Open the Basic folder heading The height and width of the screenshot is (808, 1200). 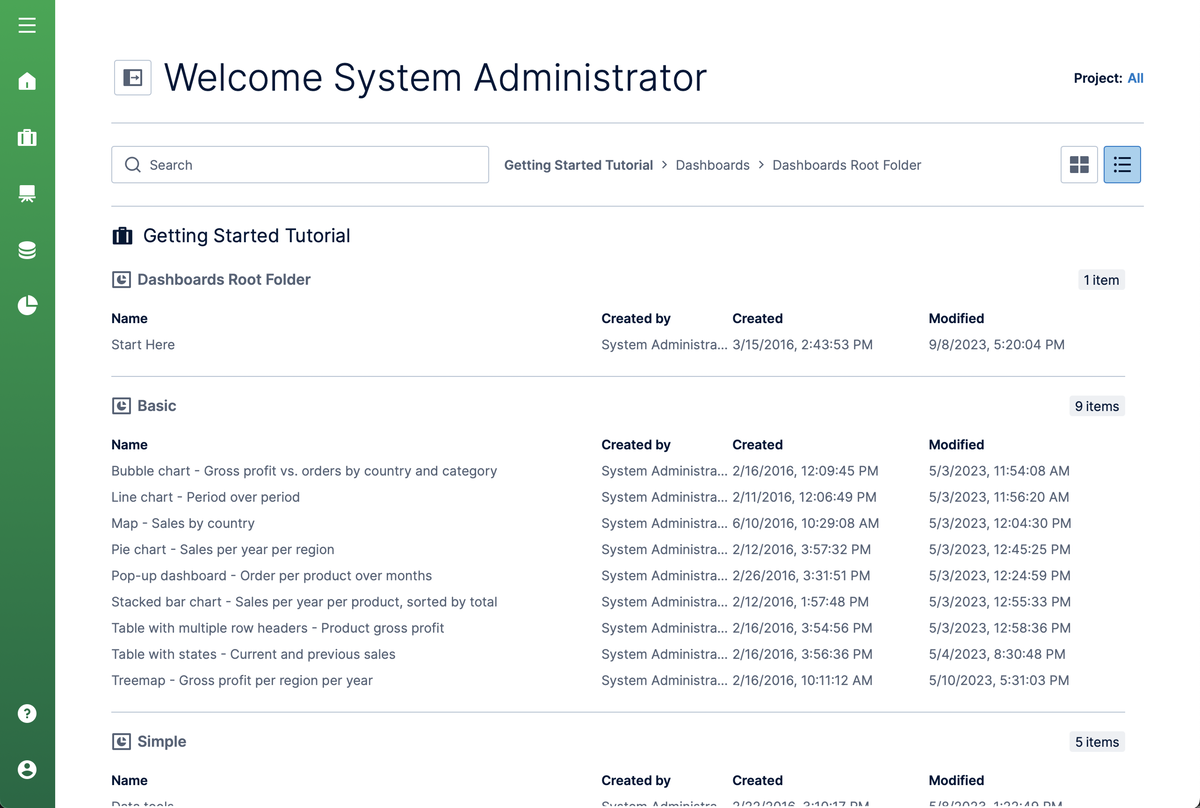point(157,406)
